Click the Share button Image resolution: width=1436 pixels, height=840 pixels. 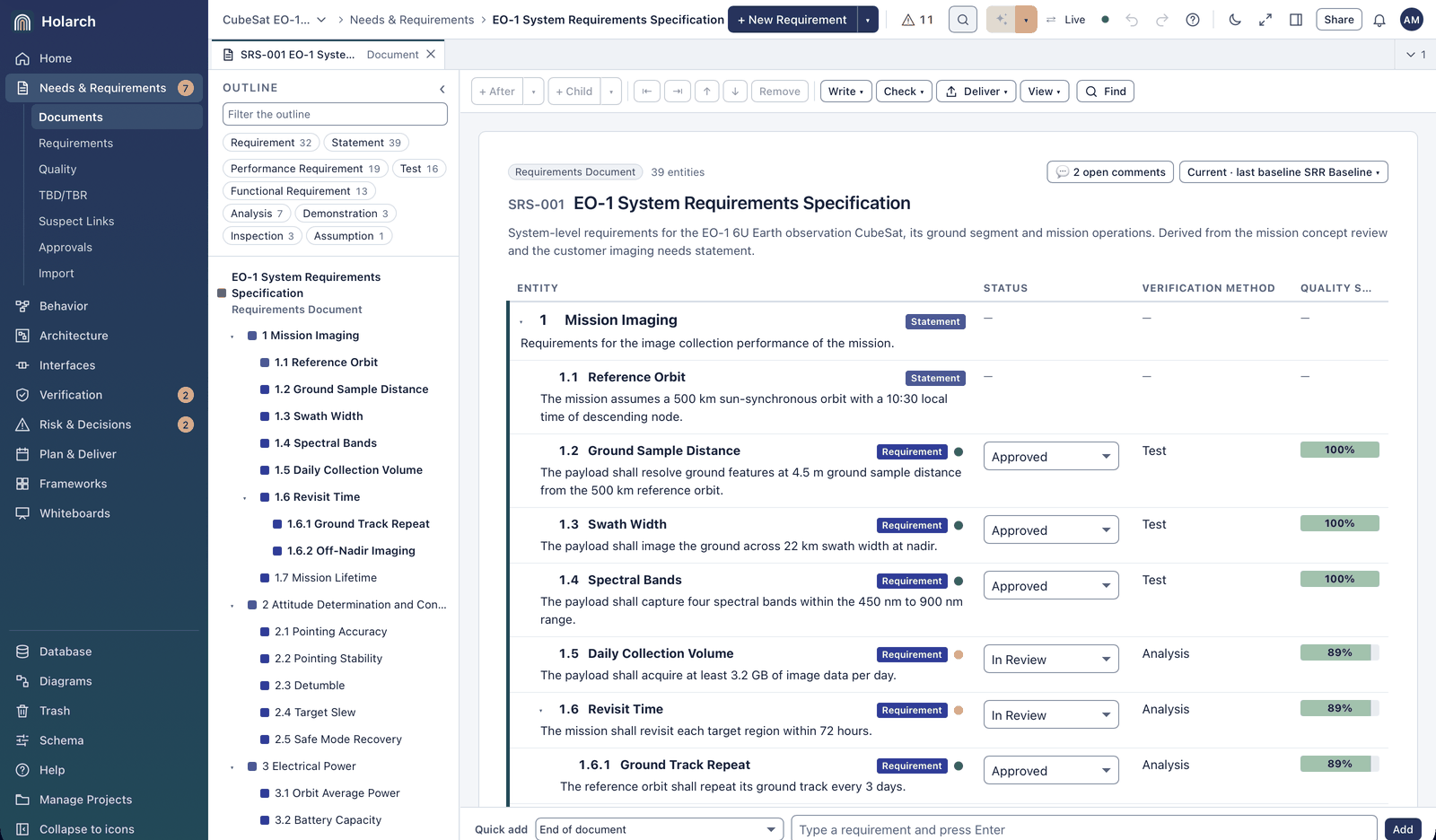pos(1339,20)
